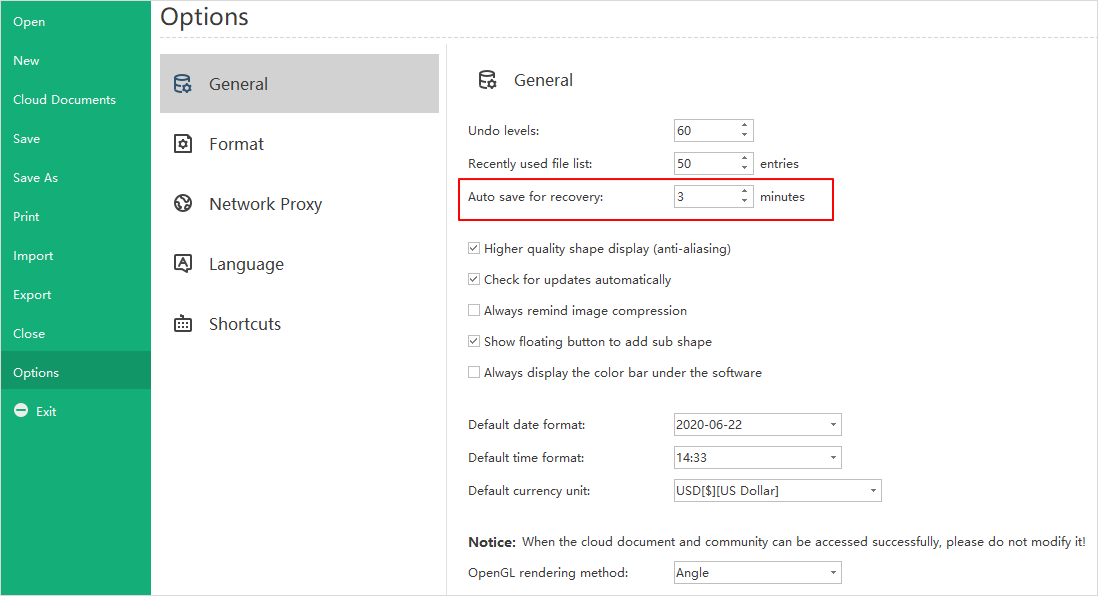The height and width of the screenshot is (596, 1098).
Task: Toggle Always display the color bar option
Action: coord(474,373)
